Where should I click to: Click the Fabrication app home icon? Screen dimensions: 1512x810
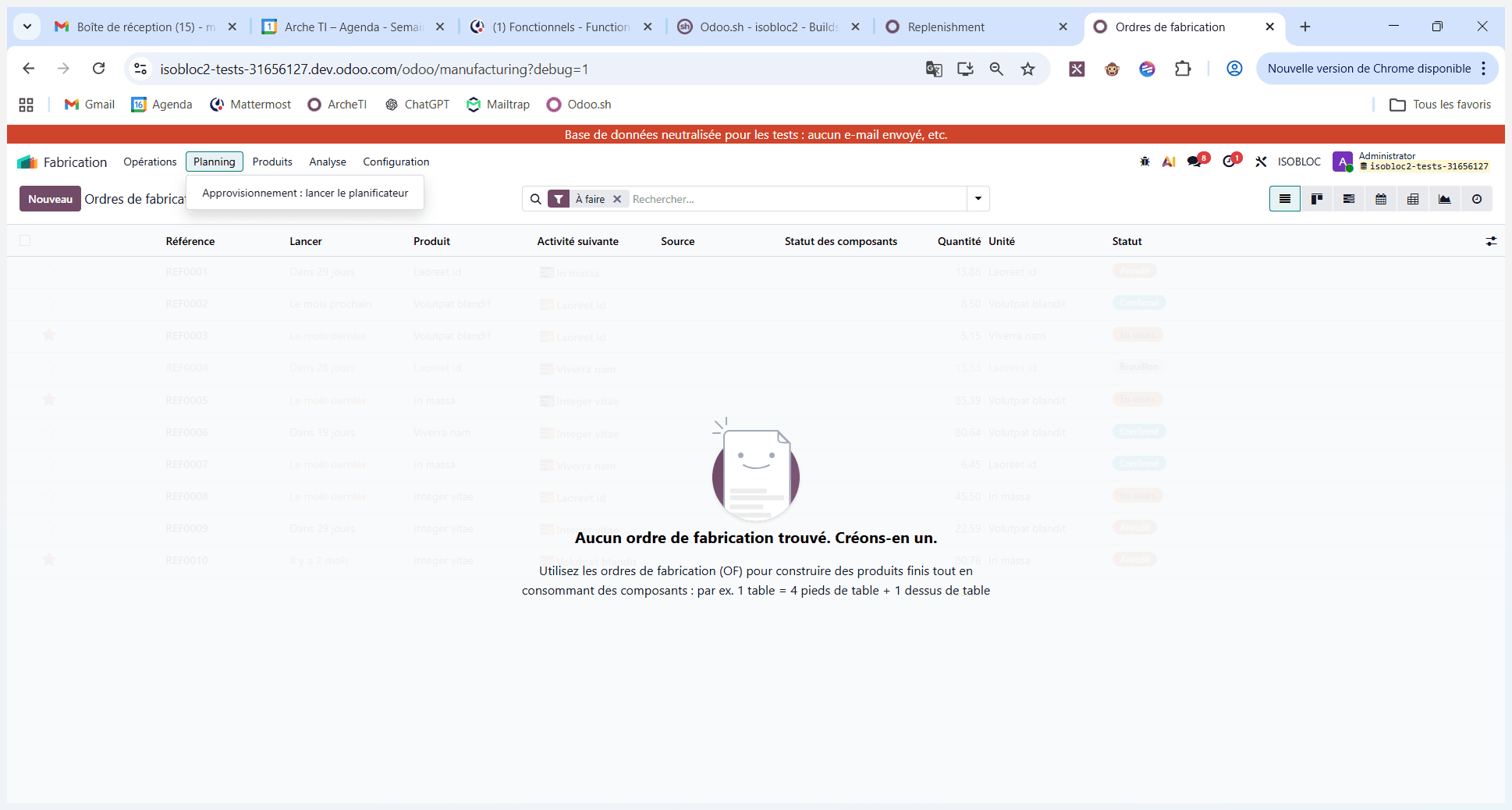(27, 162)
